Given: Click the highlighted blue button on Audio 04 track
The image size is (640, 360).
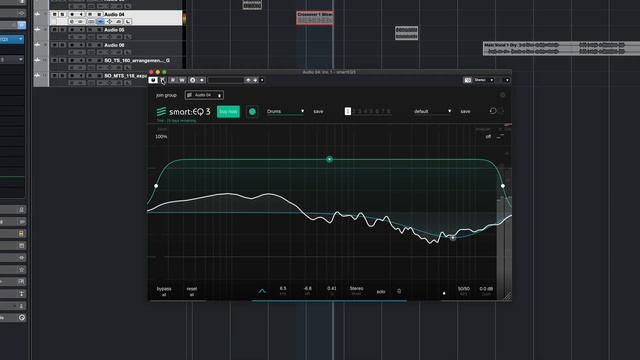Looking at the screenshot, I should point(100,21).
